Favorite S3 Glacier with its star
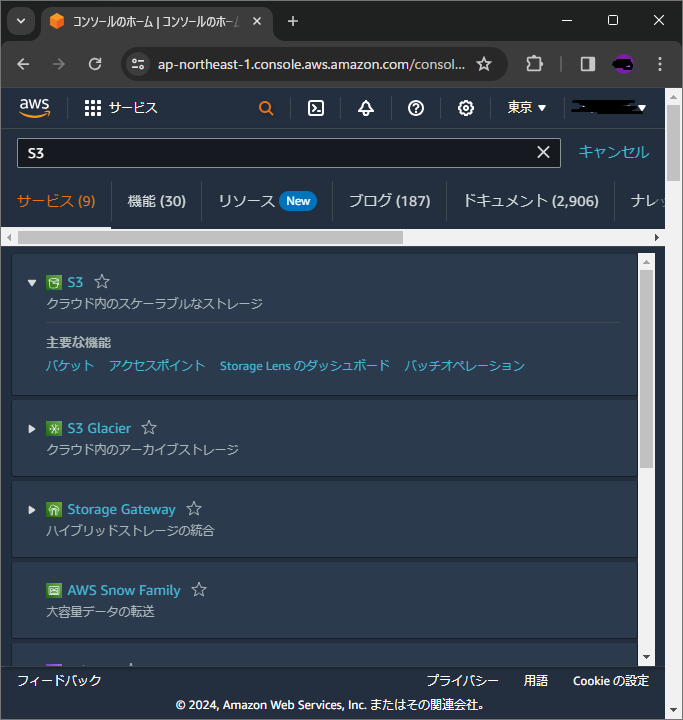 coord(149,428)
